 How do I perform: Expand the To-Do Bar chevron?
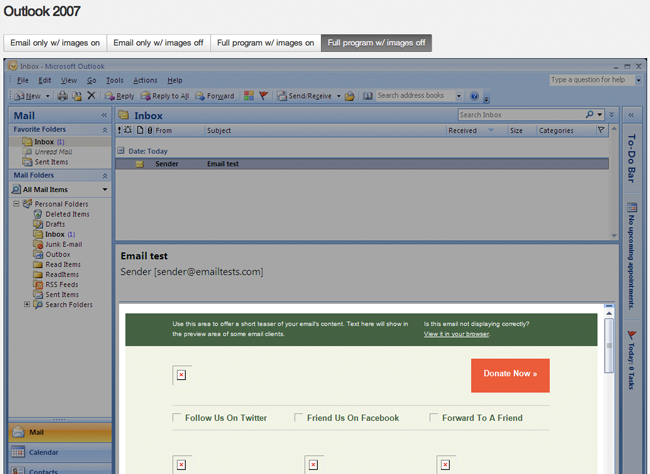pyautogui.click(x=631, y=115)
